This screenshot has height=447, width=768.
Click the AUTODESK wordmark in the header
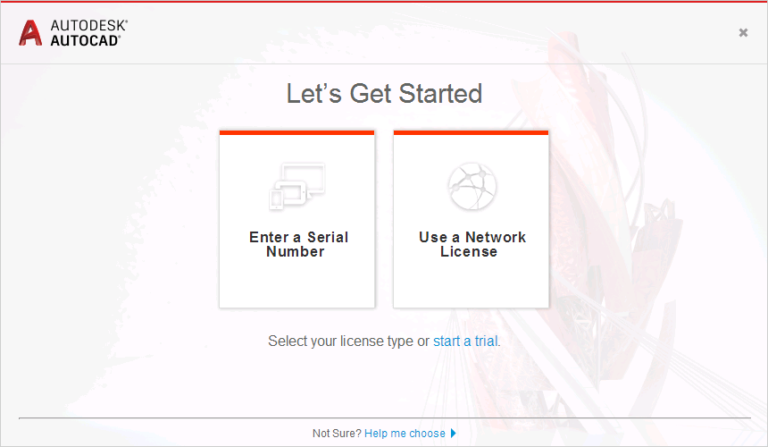point(89,25)
